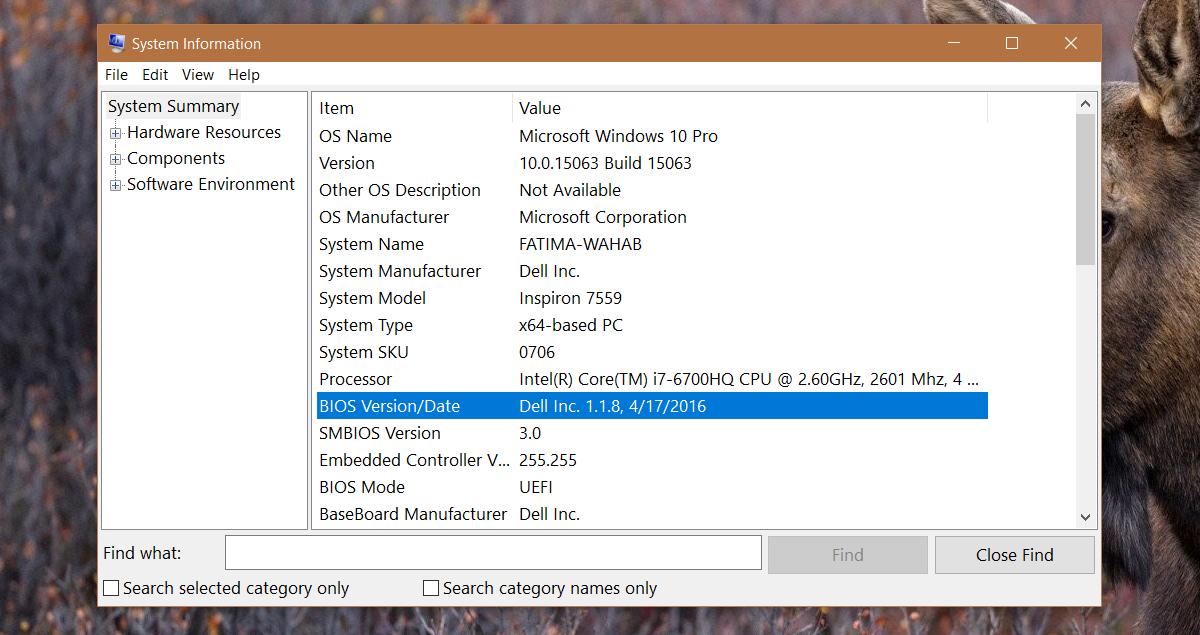Select the Other OS Description row
The image size is (1200, 635).
651,190
